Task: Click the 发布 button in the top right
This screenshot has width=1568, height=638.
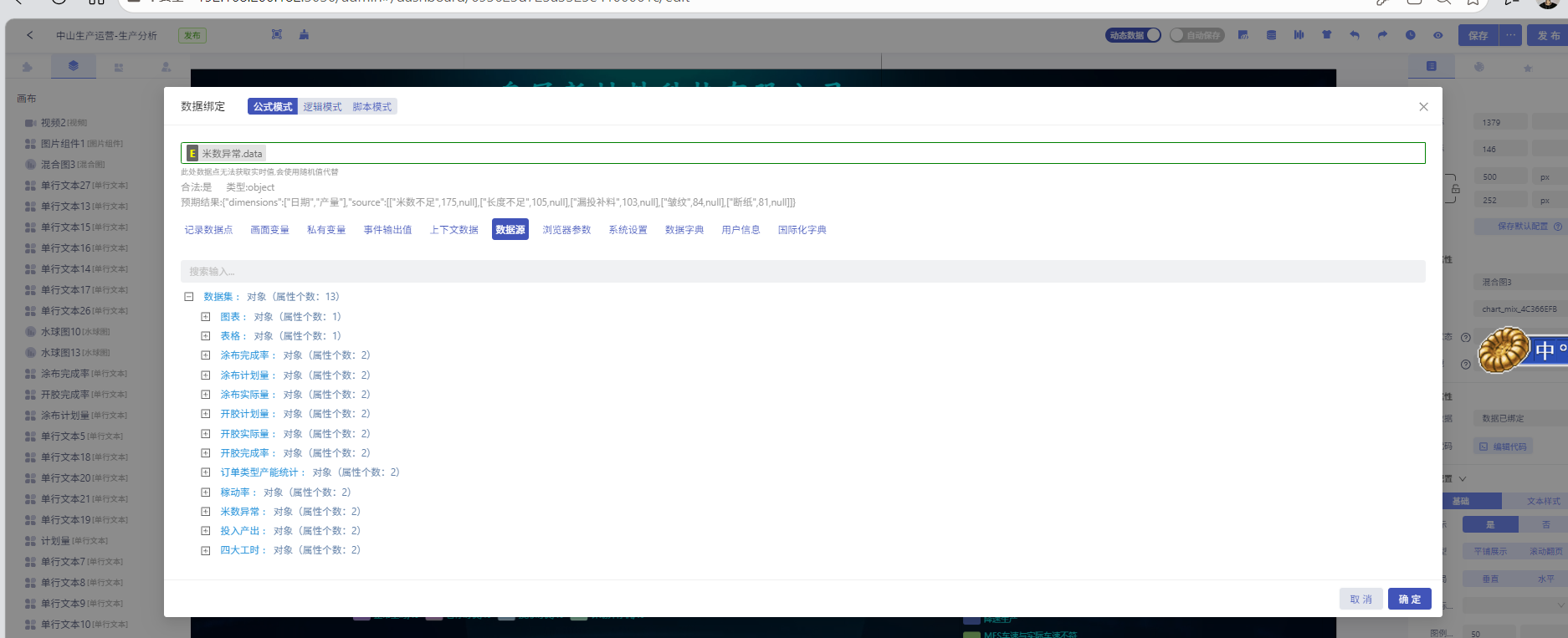Action: tap(1548, 35)
